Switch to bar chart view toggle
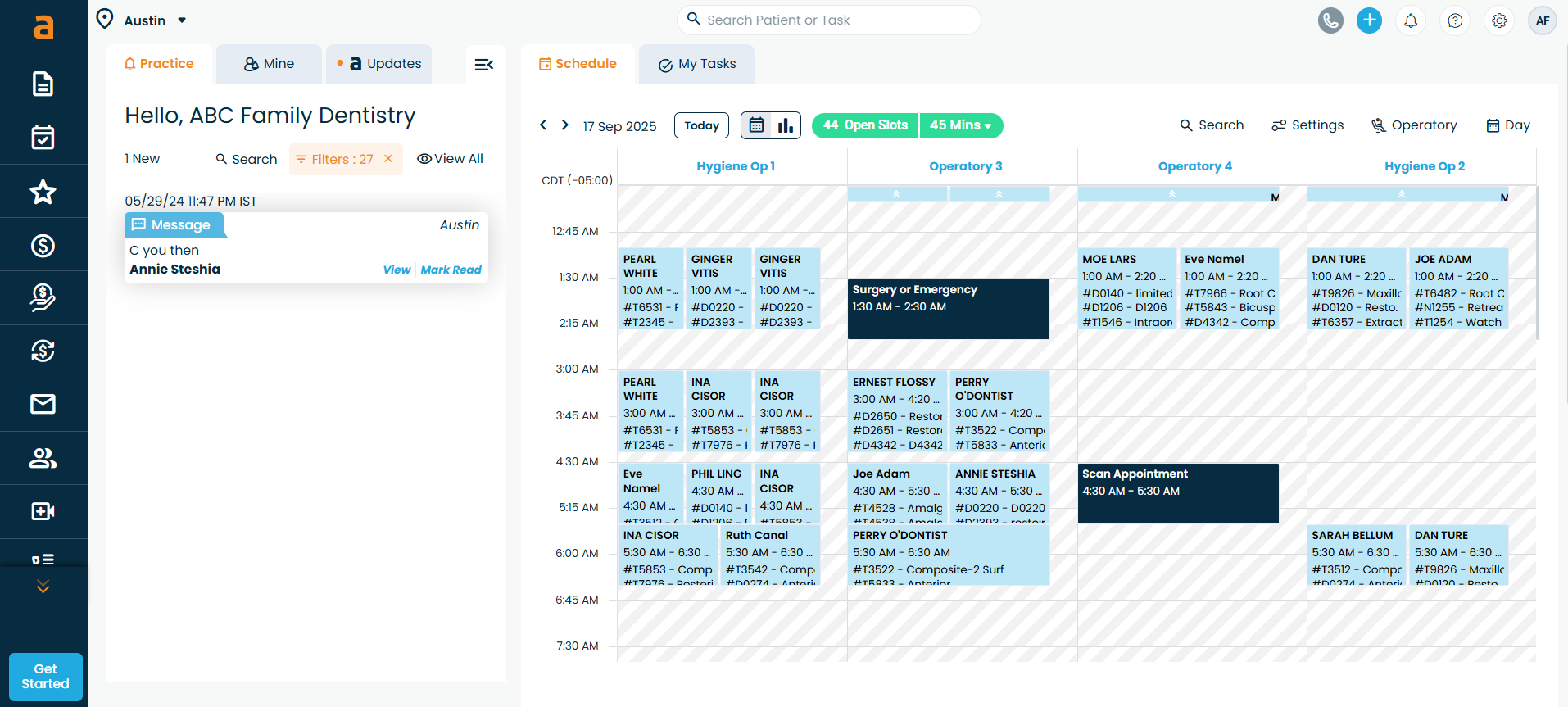The width and height of the screenshot is (1568, 707). click(786, 125)
